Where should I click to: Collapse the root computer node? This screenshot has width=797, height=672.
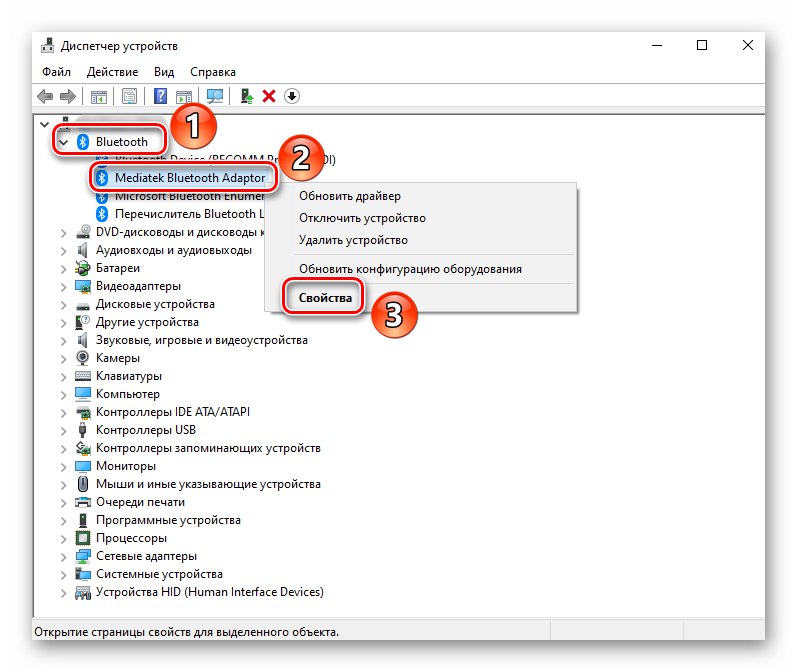click(45, 124)
